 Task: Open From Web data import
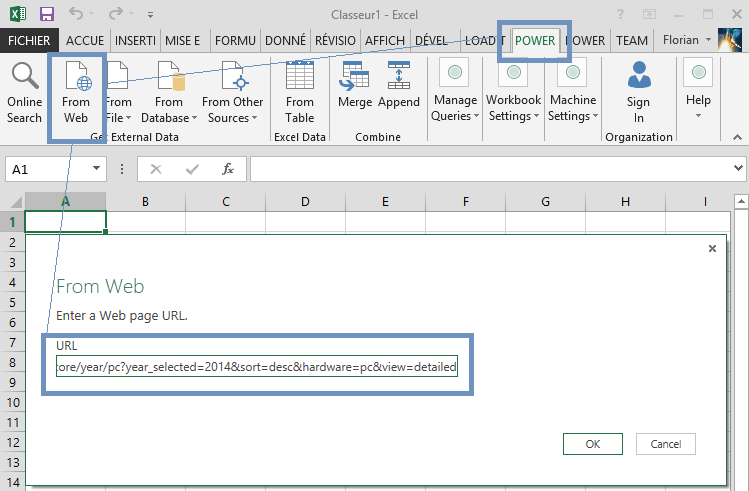76,94
